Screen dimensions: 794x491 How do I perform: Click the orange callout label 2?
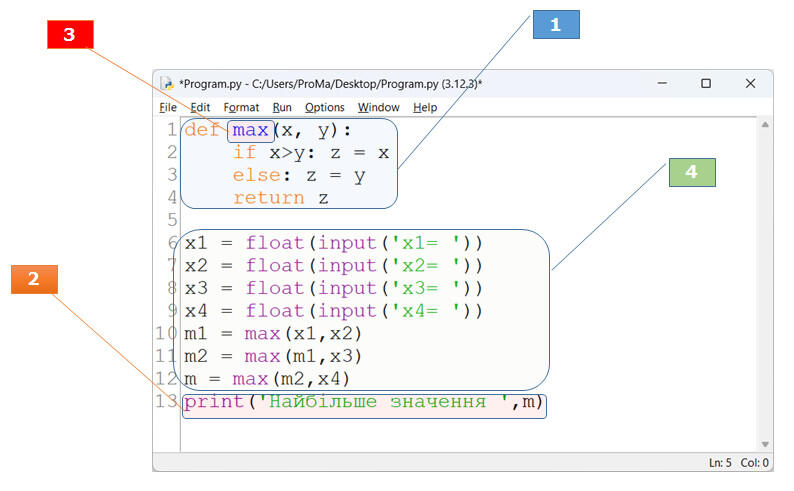(x=34, y=279)
